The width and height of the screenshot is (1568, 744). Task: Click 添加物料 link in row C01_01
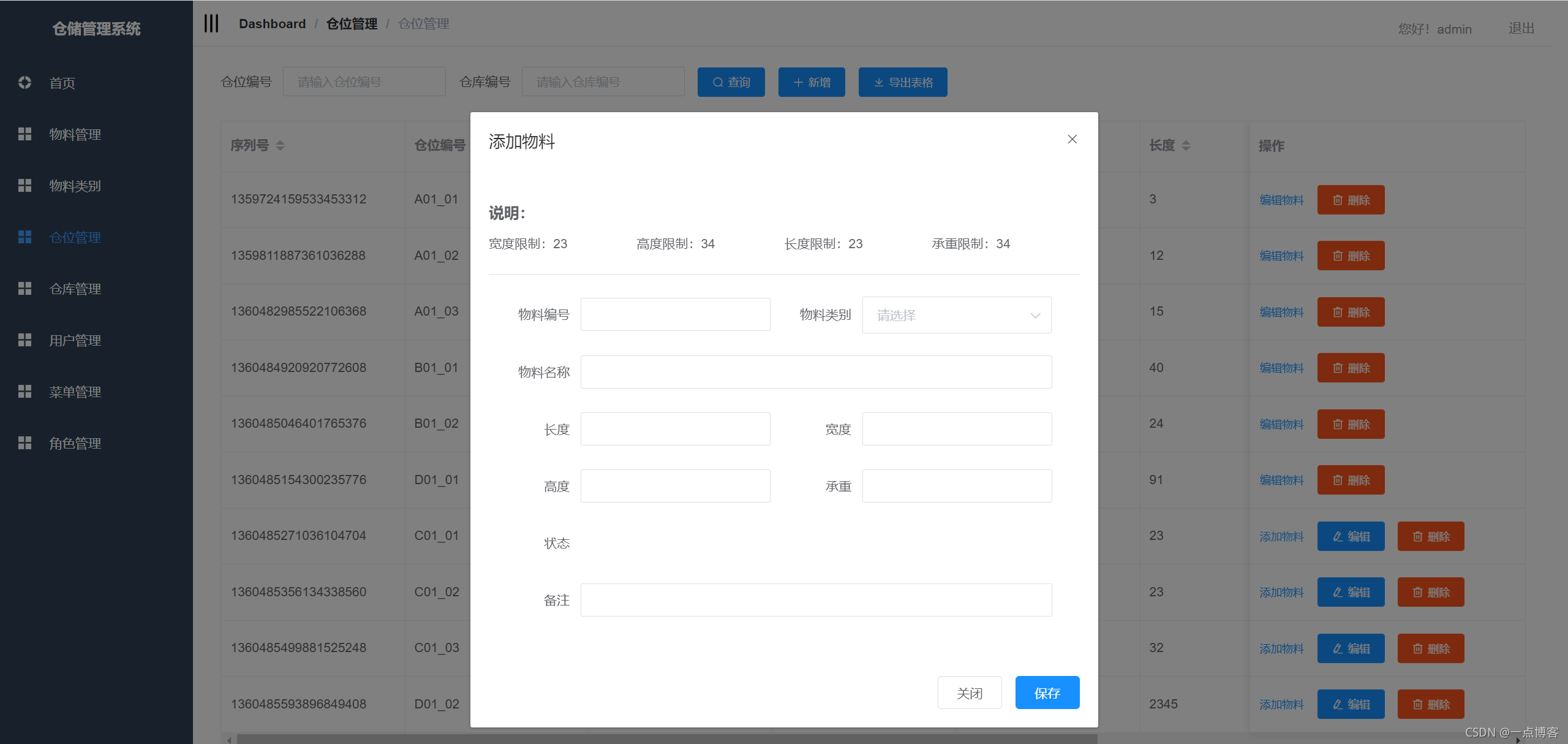coord(1281,536)
